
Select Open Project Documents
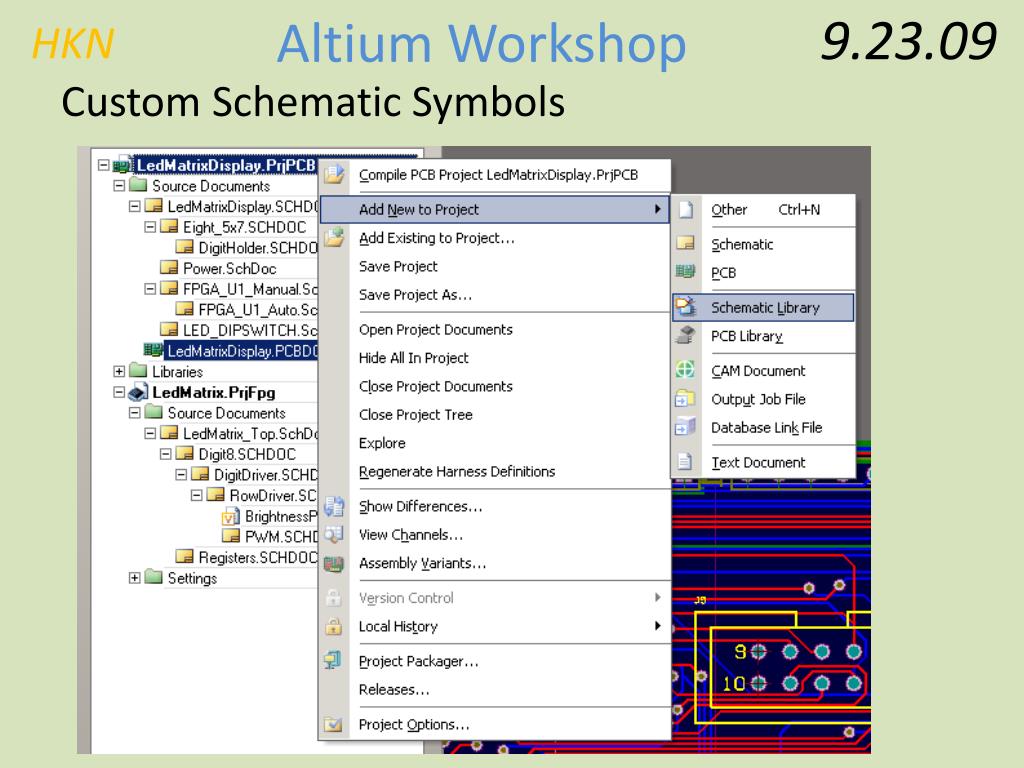point(436,330)
